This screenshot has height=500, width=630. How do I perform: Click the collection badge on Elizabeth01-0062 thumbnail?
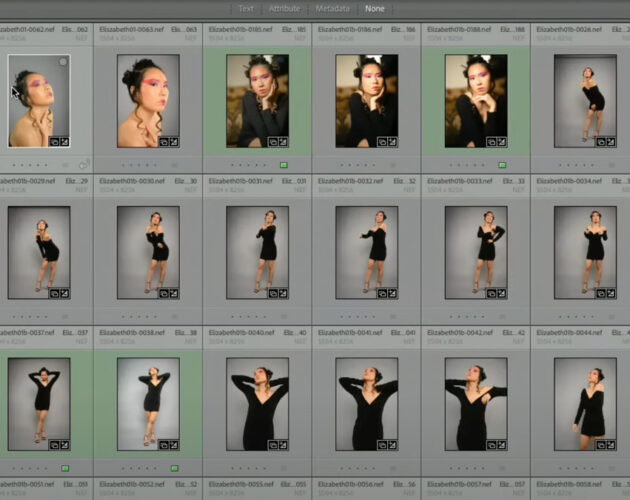pyautogui.click(x=54, y=142)
